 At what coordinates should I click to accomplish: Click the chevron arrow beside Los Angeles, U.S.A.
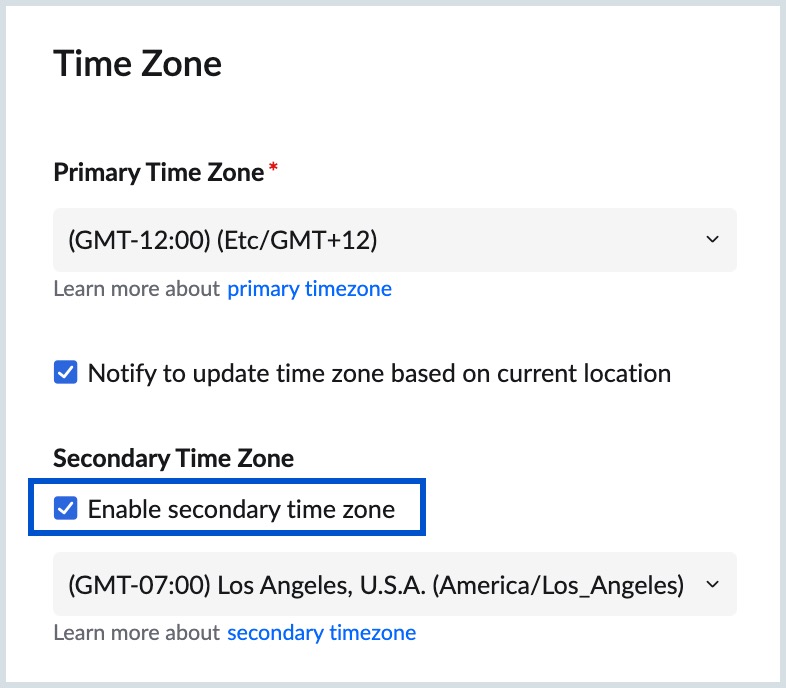click(712, 584)
